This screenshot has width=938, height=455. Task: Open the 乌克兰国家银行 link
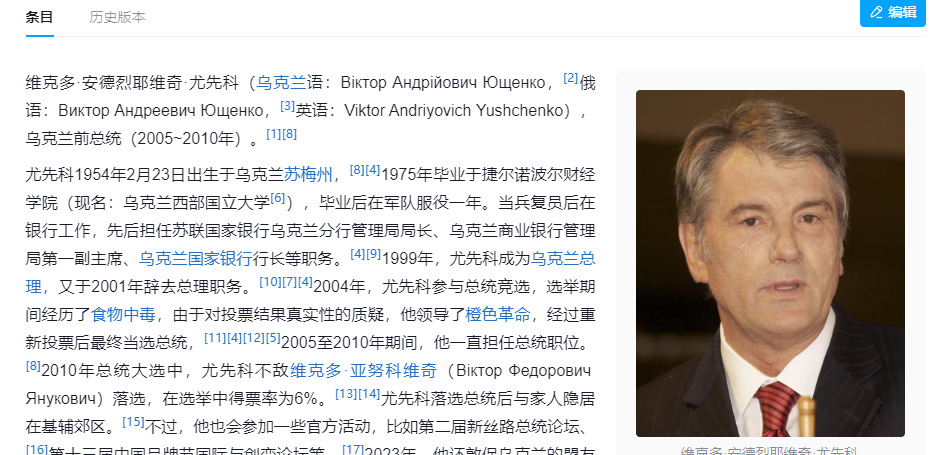196,259
